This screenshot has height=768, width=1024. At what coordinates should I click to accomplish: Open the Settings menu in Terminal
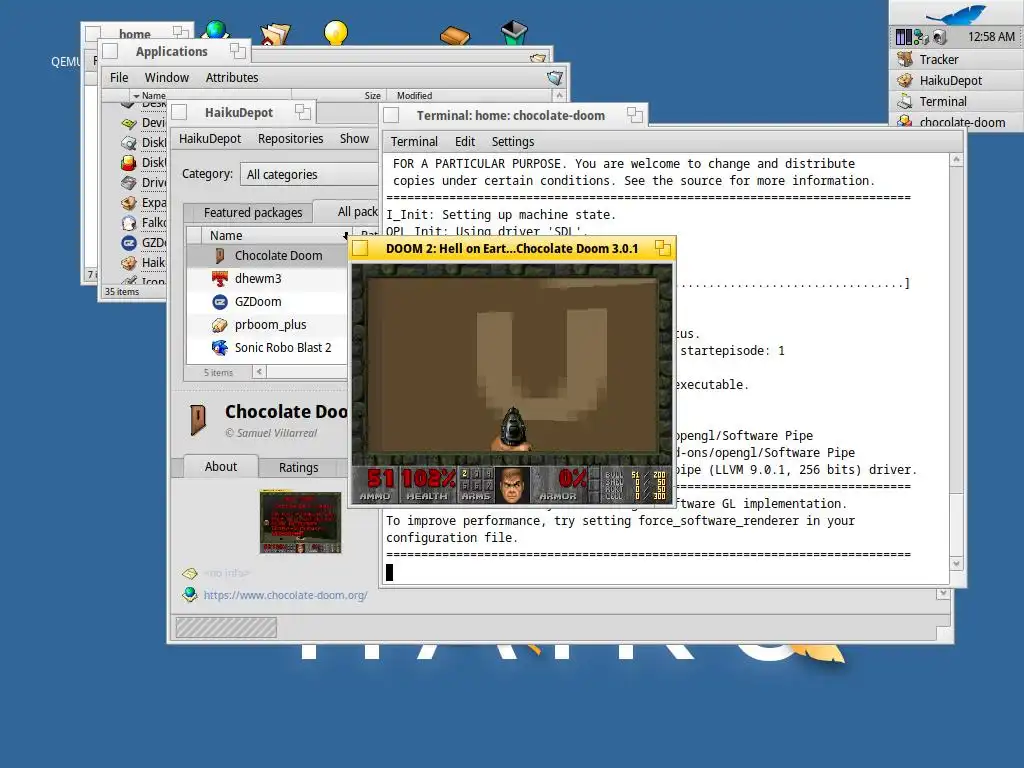(x=513, y=142)
